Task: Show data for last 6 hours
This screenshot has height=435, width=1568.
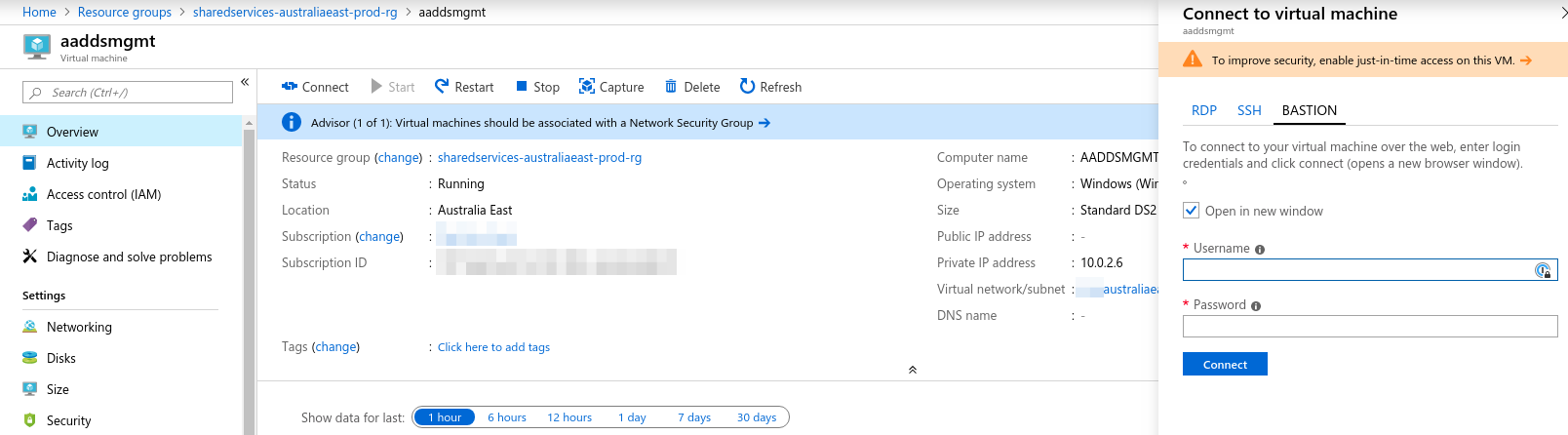Action: pos(507,417)
